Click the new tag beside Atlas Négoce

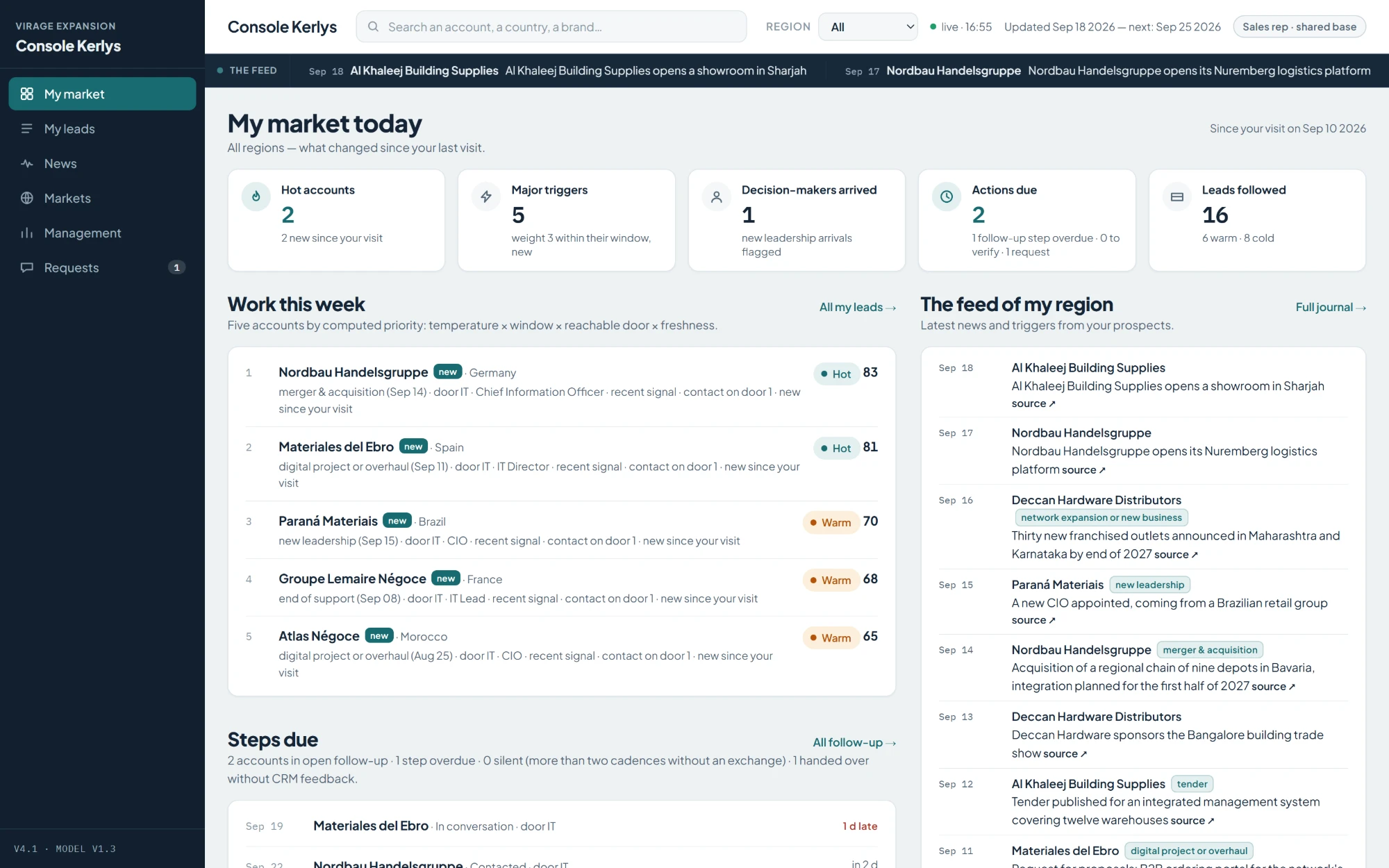[x=379, y=635]
